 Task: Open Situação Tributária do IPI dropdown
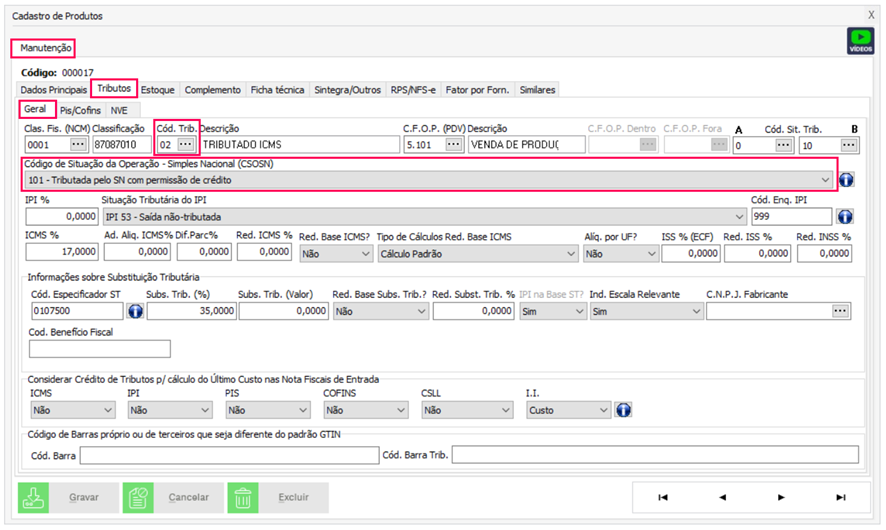click(x=738, y=217)
